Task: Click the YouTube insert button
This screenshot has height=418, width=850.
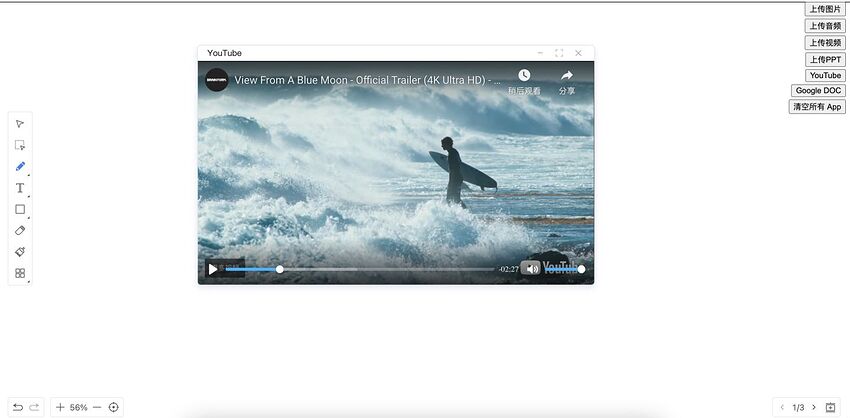Action: coord(825,75)
